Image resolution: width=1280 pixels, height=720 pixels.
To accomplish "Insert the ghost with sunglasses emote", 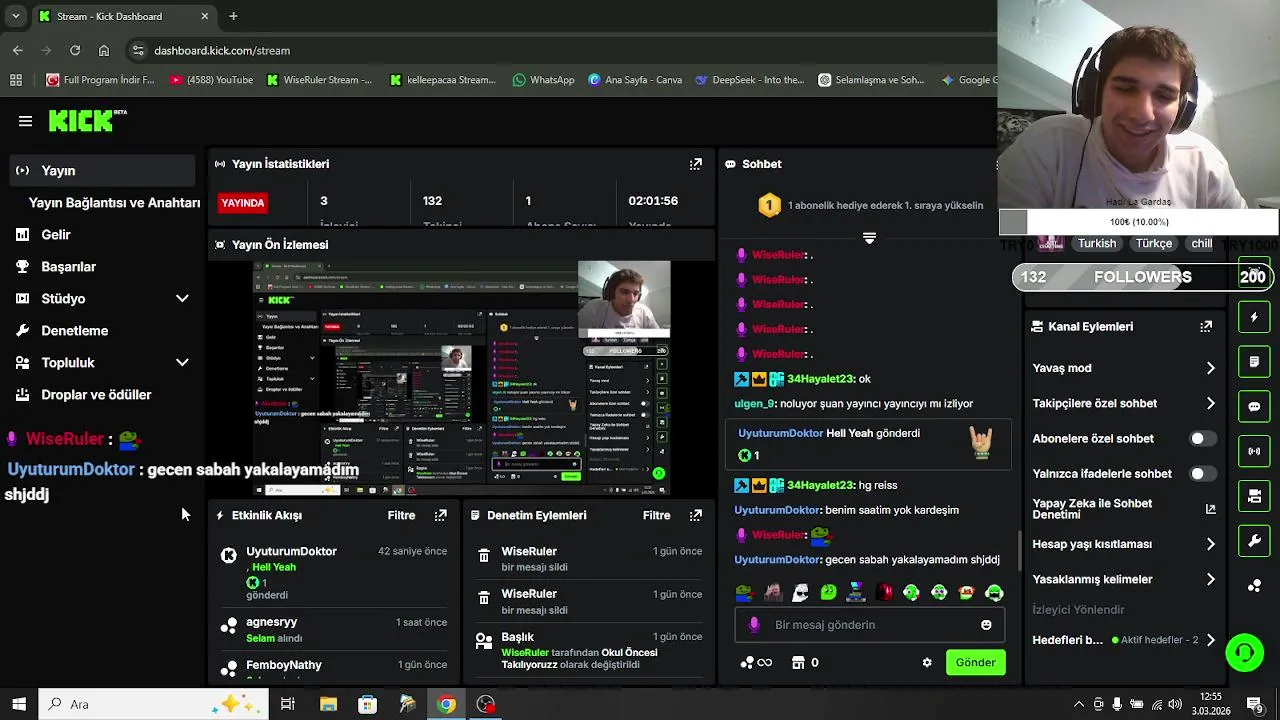I will (x=800, y=593).
